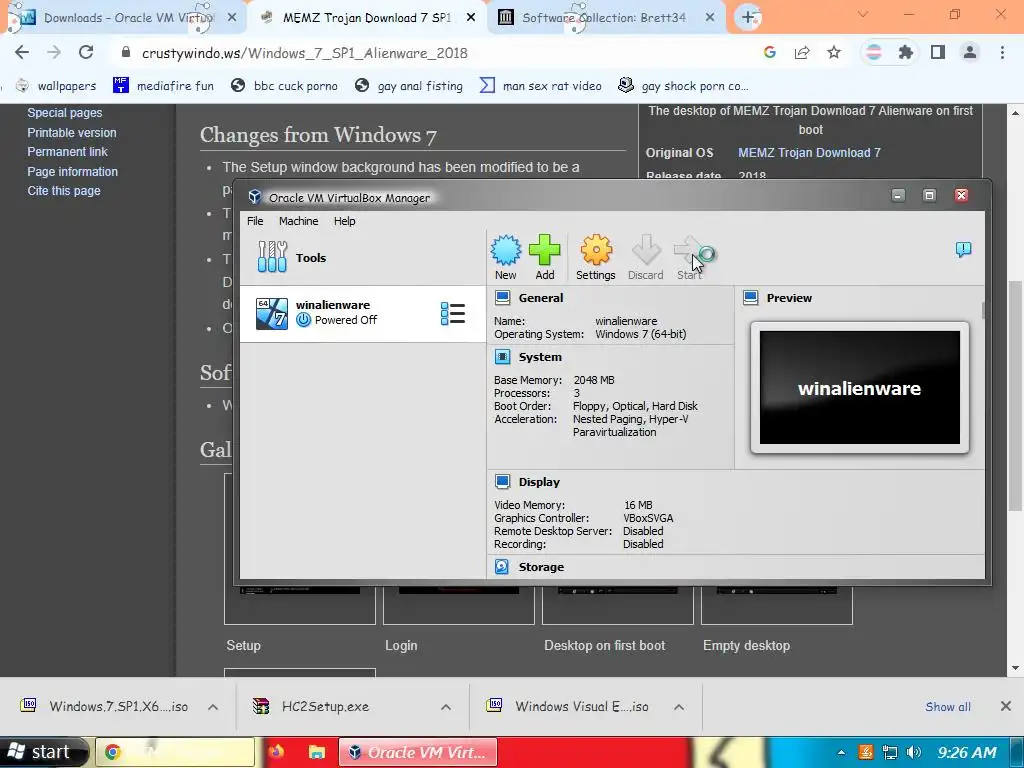Click the web page vertical scrollbar
Viewport: 1024px width, 768px height.
pyautogui.click(x=1016, y=395)
